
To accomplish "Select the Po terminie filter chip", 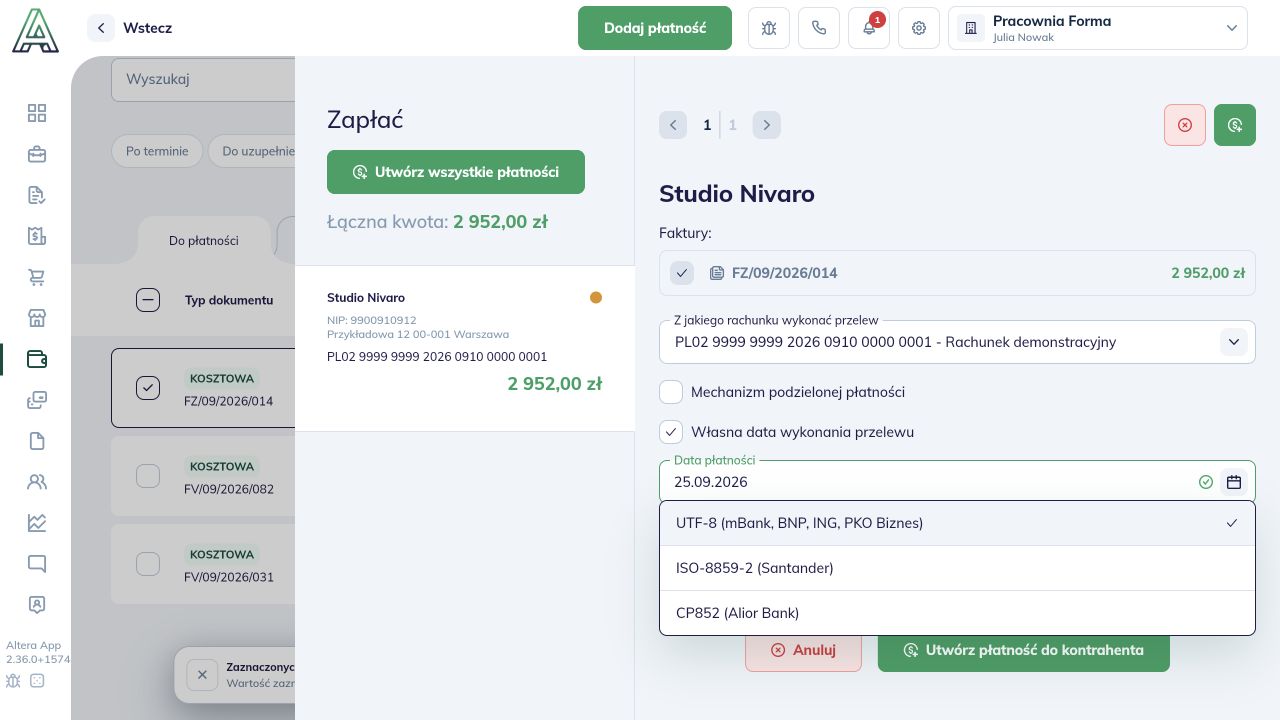I will [157, 151].
